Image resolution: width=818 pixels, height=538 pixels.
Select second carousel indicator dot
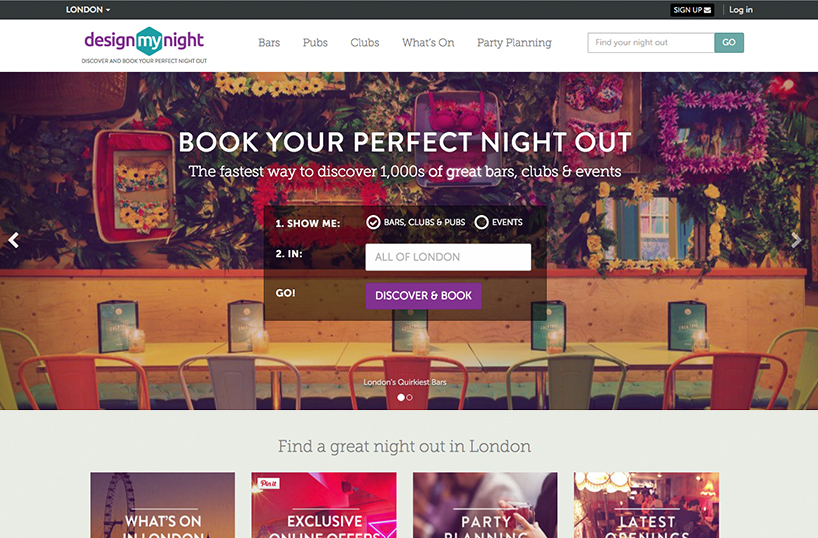410,398
